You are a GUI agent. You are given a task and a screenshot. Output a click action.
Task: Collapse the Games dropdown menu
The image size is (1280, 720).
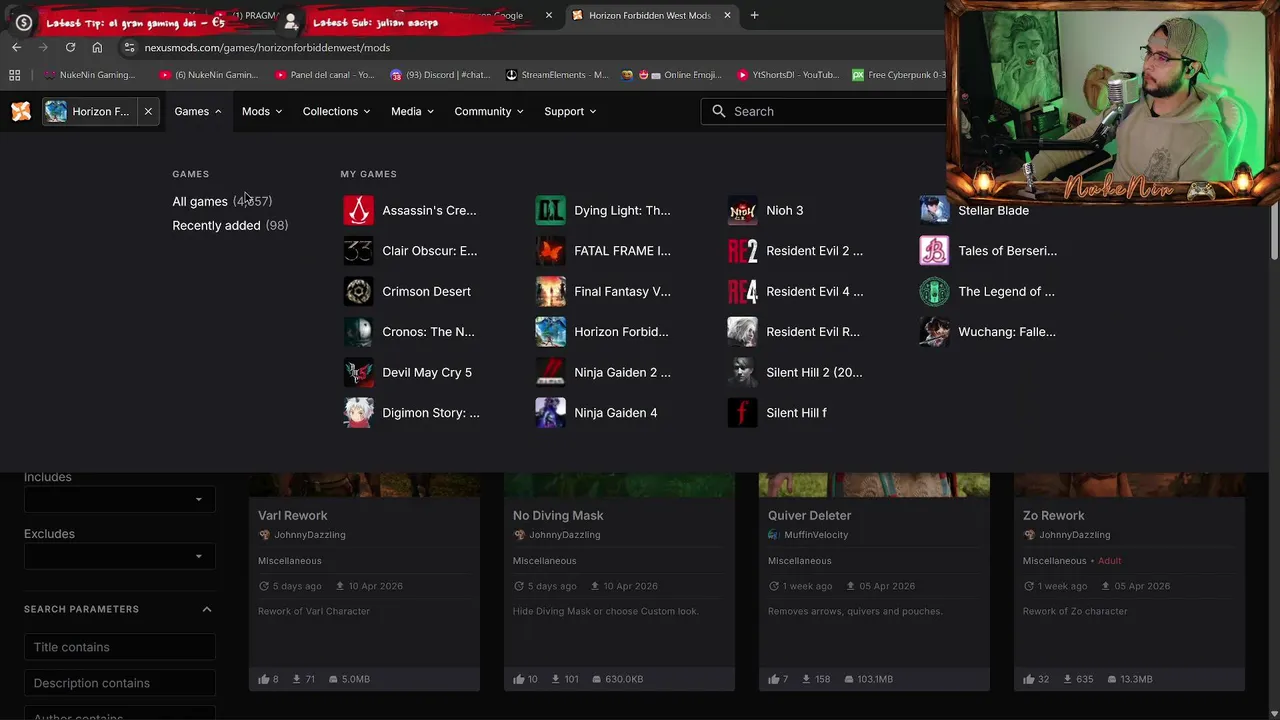(x=197, y=111)
